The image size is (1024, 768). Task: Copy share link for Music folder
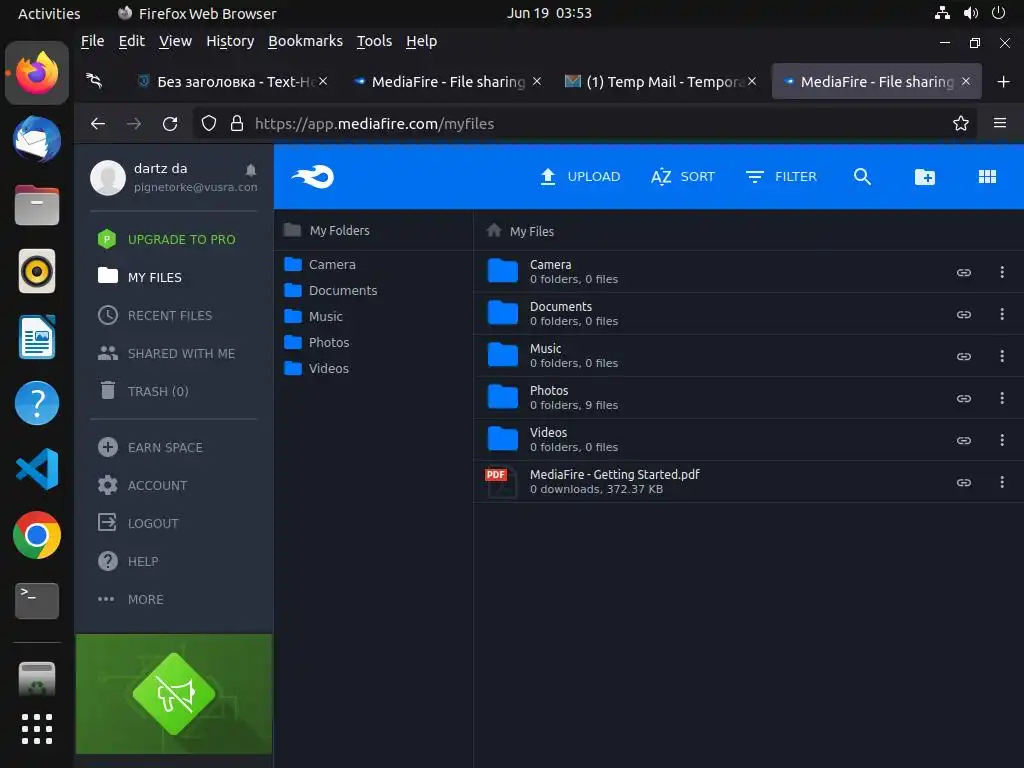click(963, 357)
